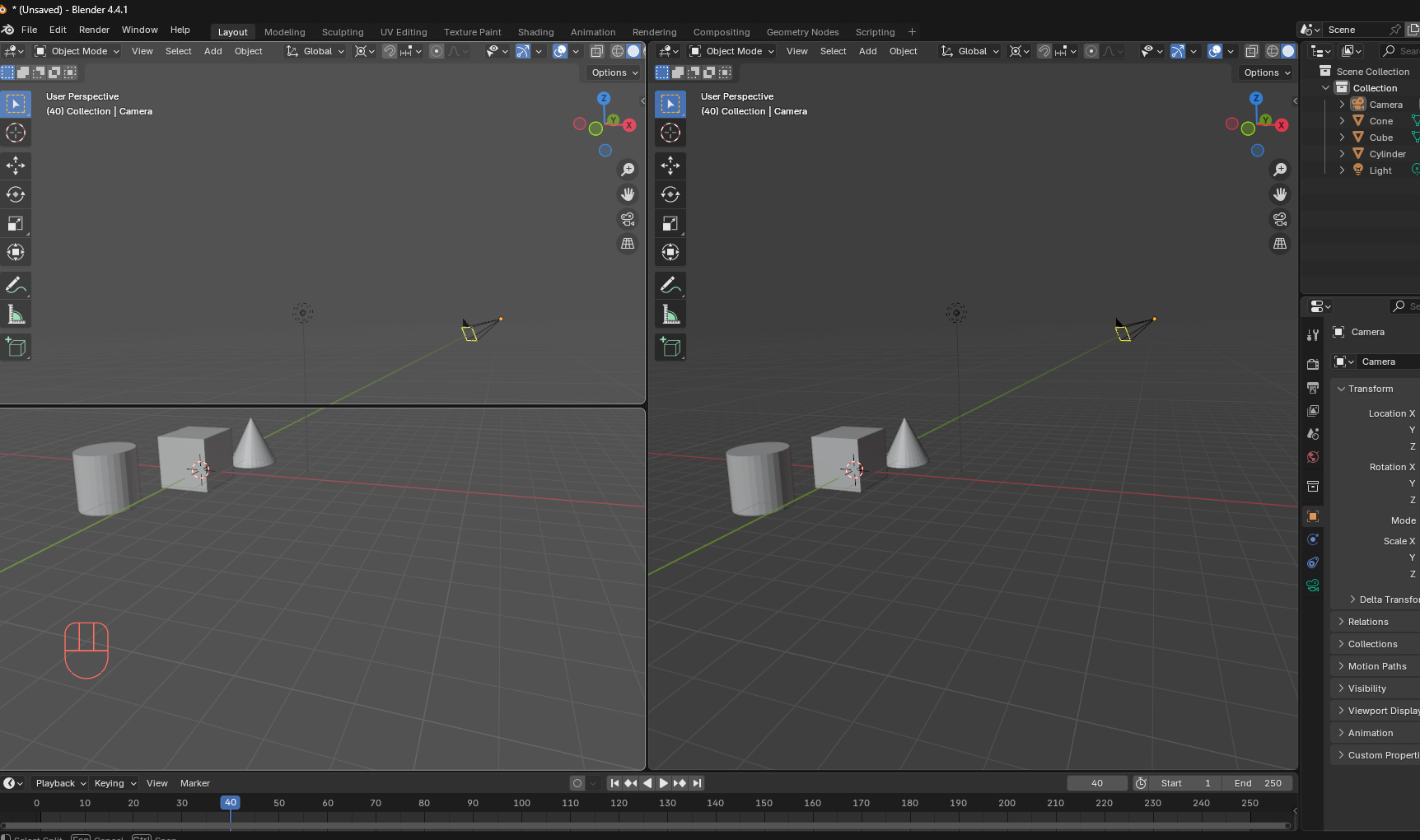Switch perspective/orthographic in left viewport
This screenshot has width=1420, height=840.
pyautogui.click(x=628, y=244)
